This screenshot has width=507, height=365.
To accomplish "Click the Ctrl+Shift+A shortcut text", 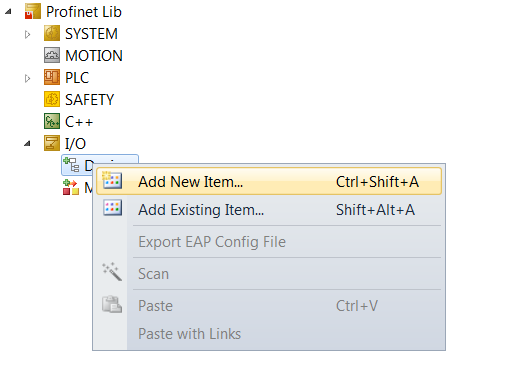I will click(377, 182).
